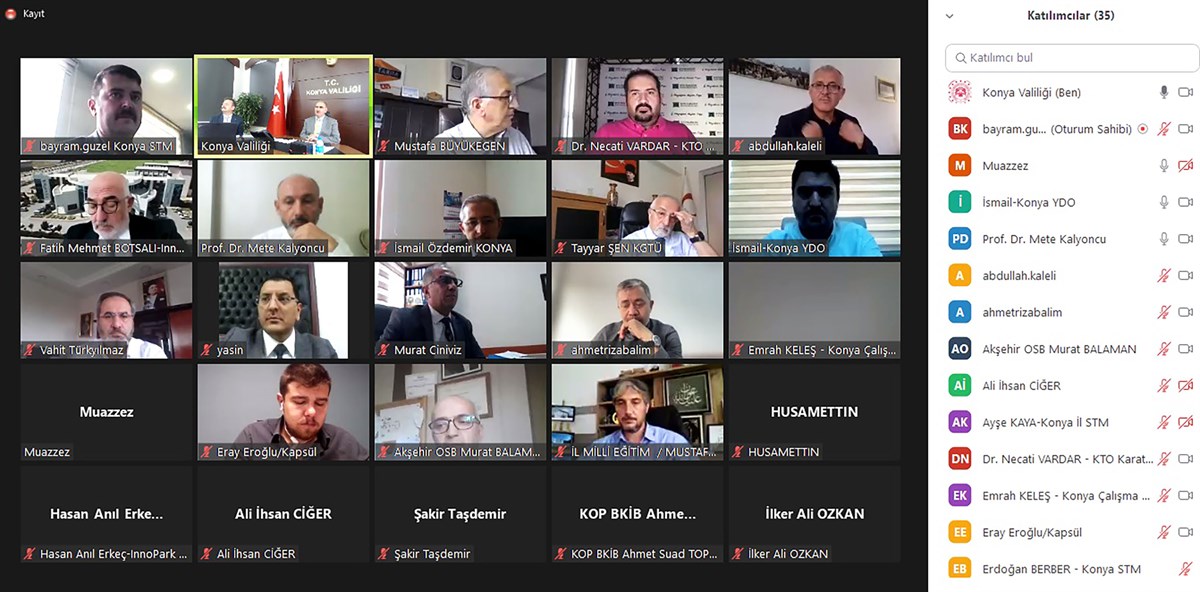Click the camera icon for bayram.gu… host row
1200x592 pixels.
tap(1185, 129)
